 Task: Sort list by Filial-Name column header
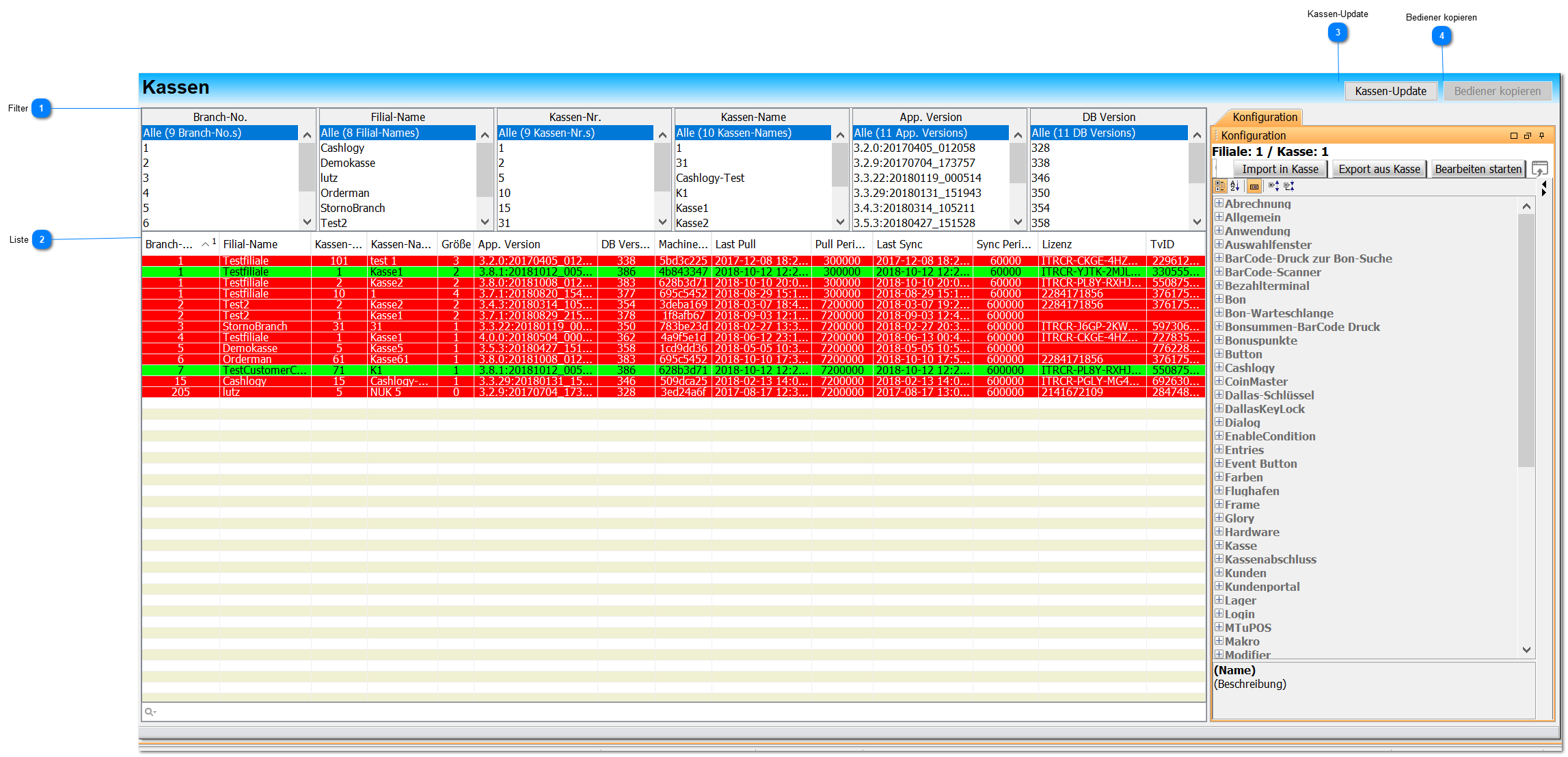click(250, 244)
